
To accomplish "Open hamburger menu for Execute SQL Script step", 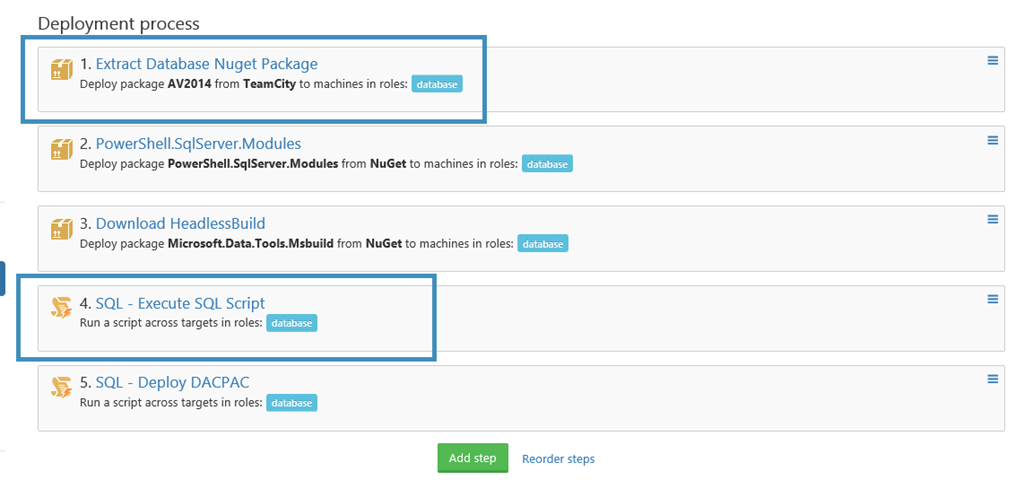I will click(x=993, y=299).
